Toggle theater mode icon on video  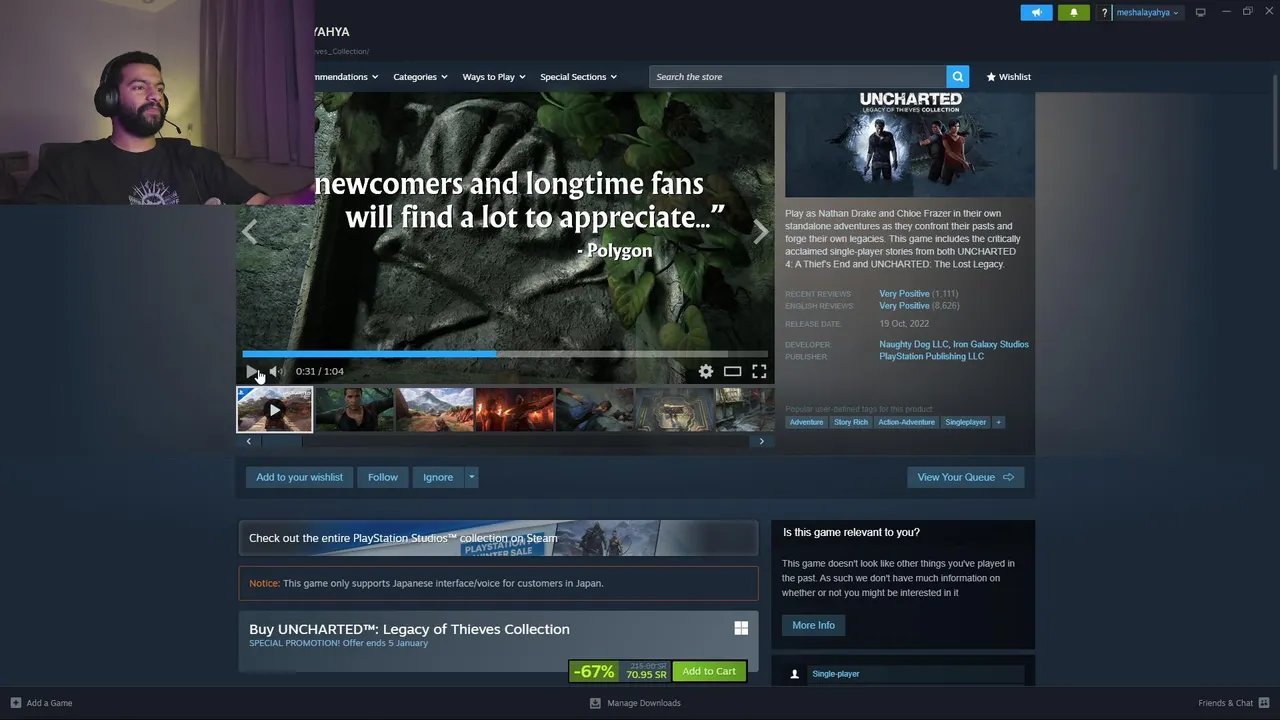732,372
